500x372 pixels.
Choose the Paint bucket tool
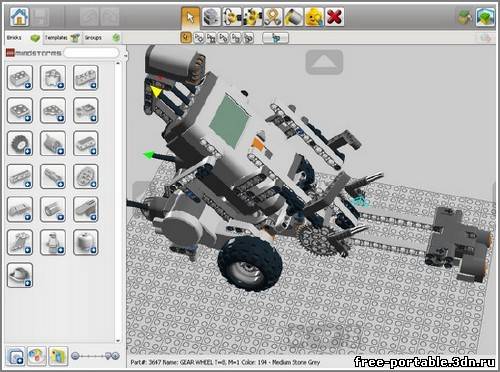coord(293,17)
